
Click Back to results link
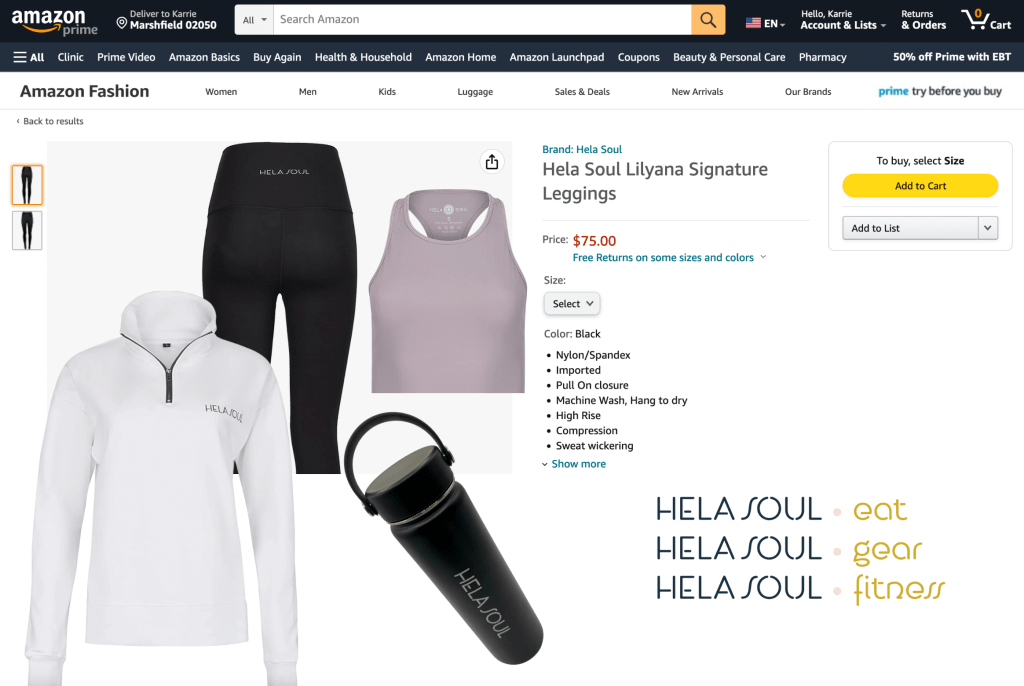[50, 121]
